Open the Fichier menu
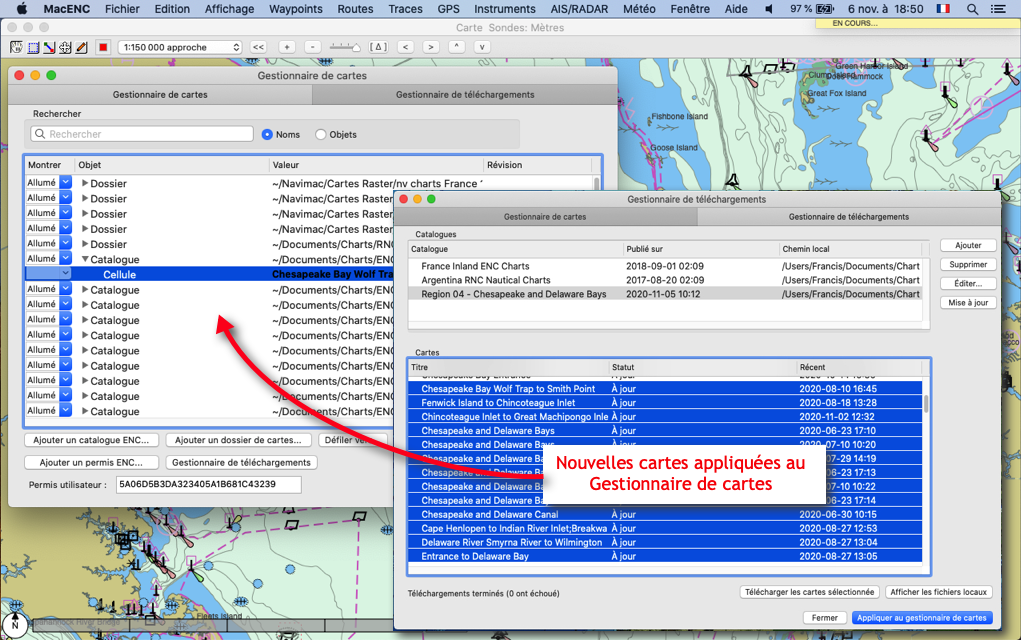Screen dimensions: 1021x640 tap(122, 9)
